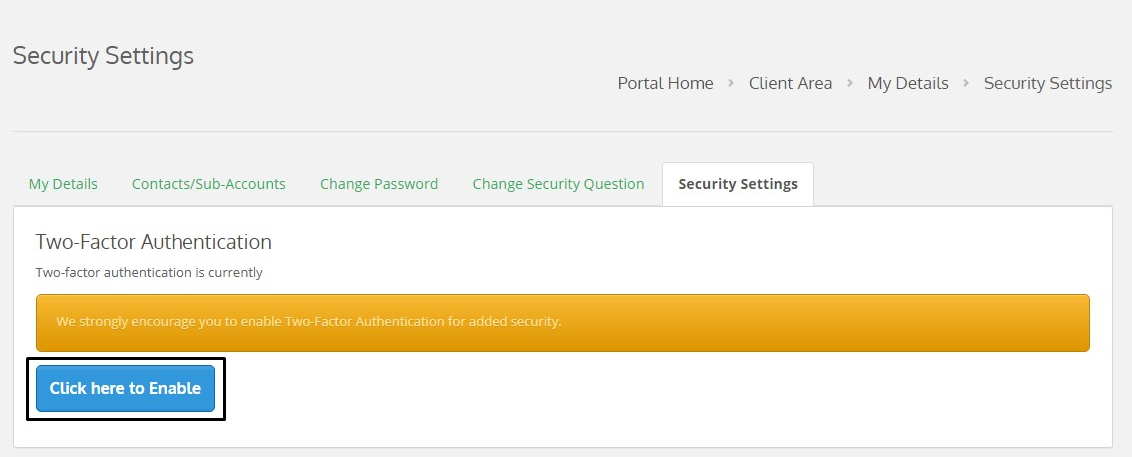Navigate to Portal Home breadcrumb link
This screenshot has height=457, width=1132.
[665, 83]
